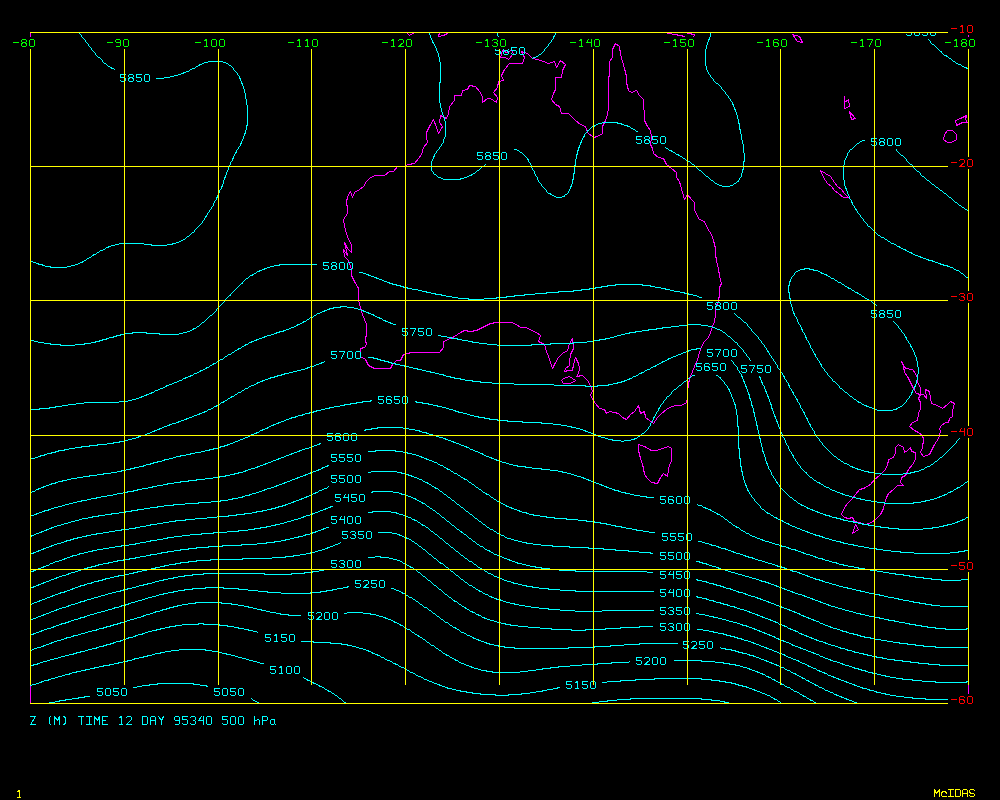Click the red -50 latitude label
This screenshot has height=800, width=1000.
tap(960, 566)
